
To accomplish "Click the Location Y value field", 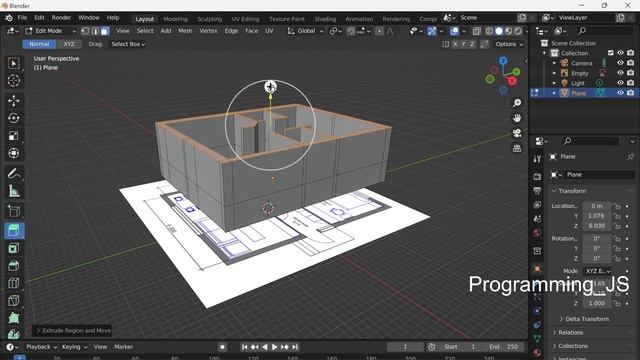I will (x=597, y=216).
